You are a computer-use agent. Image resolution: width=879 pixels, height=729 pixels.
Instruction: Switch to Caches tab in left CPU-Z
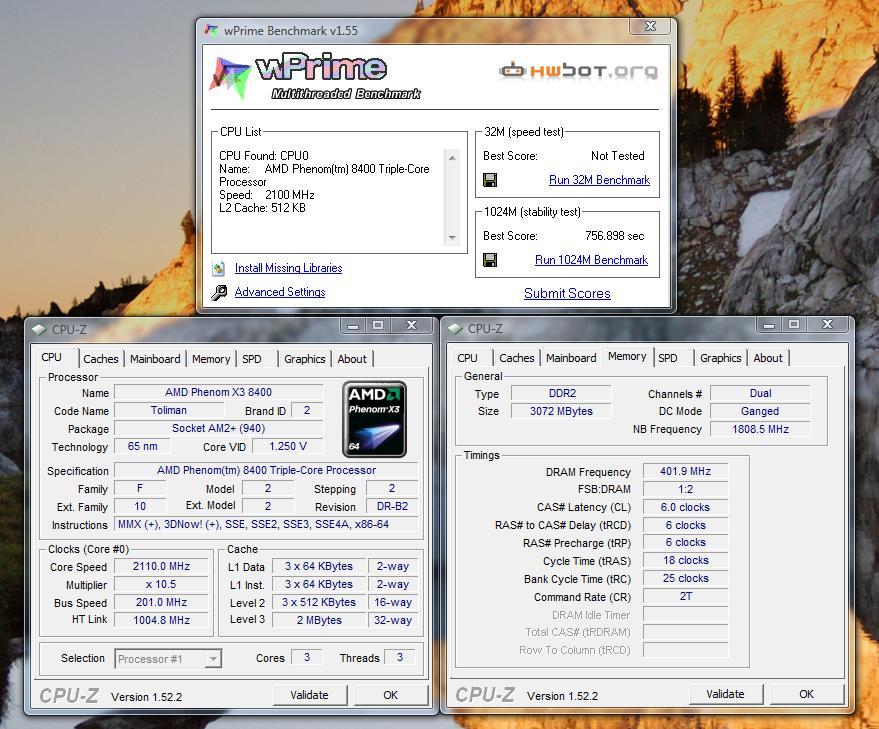[x=101, y=359]
